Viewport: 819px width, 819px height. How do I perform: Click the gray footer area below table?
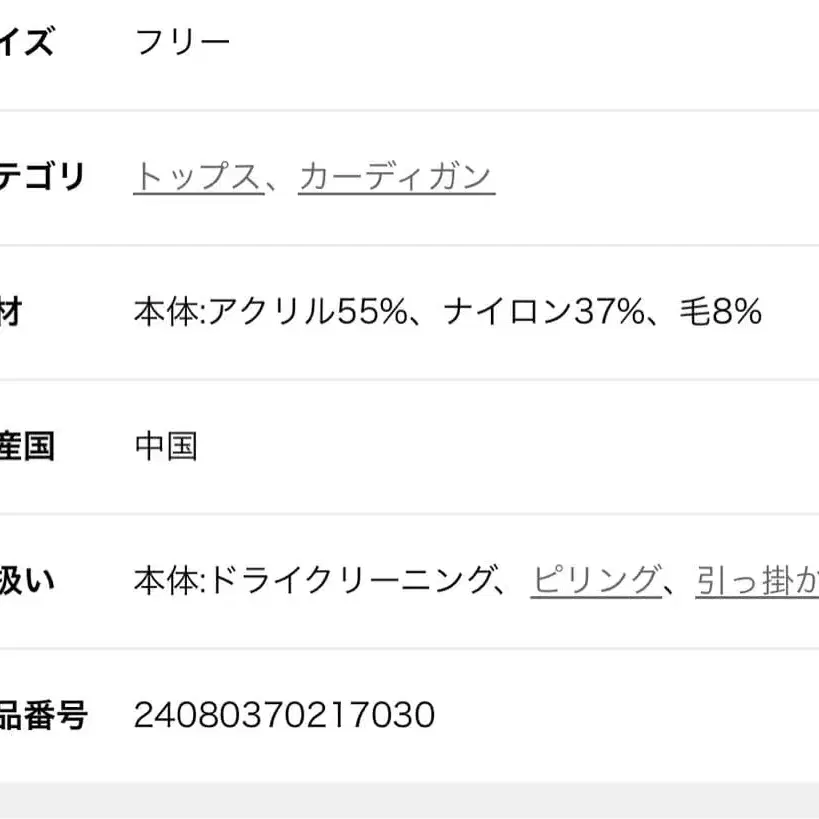click(409, 800)
